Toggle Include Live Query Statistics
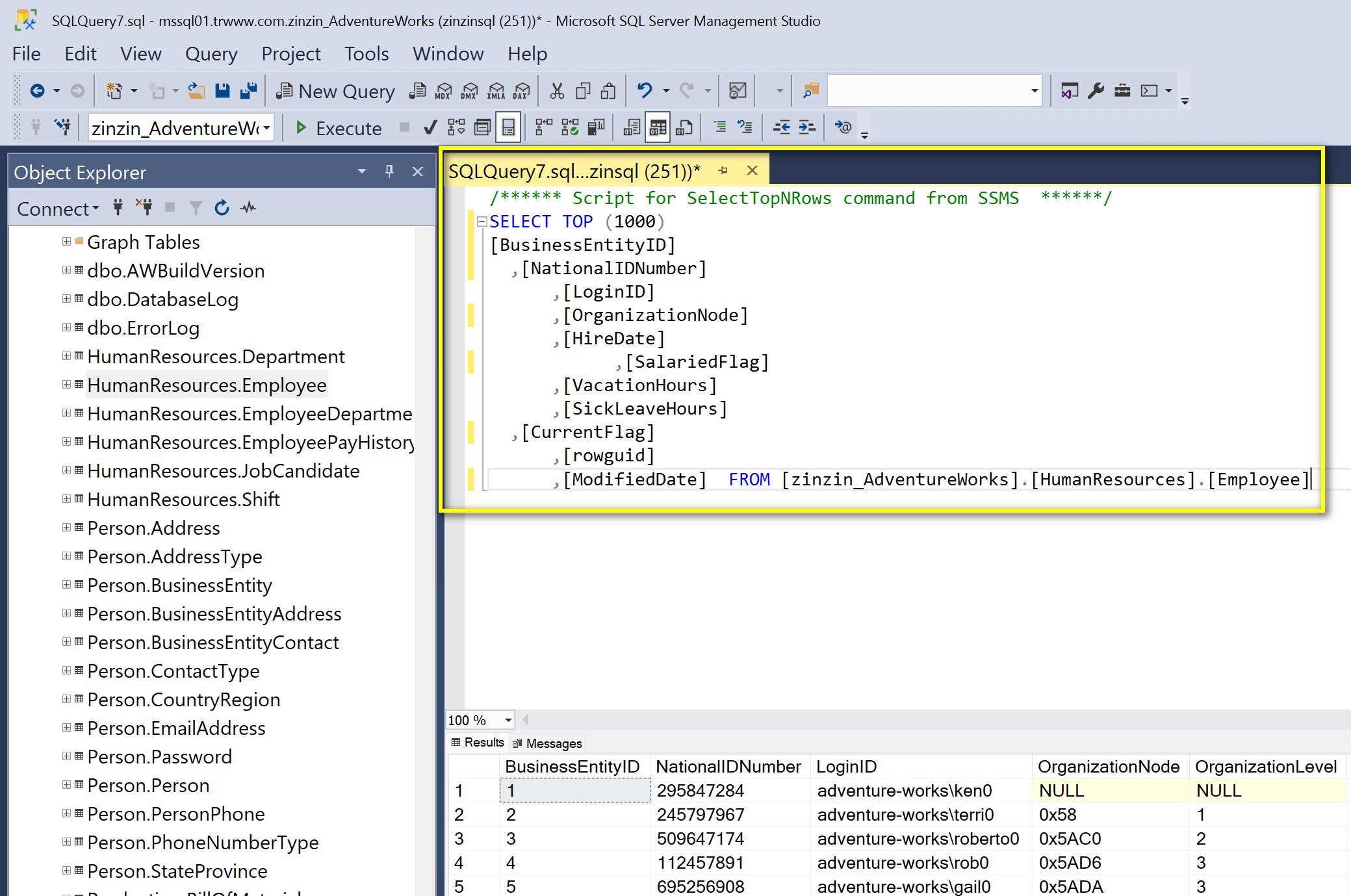Image resolution: width=1351 pixels, height=896 pixels. coord(570,127)
